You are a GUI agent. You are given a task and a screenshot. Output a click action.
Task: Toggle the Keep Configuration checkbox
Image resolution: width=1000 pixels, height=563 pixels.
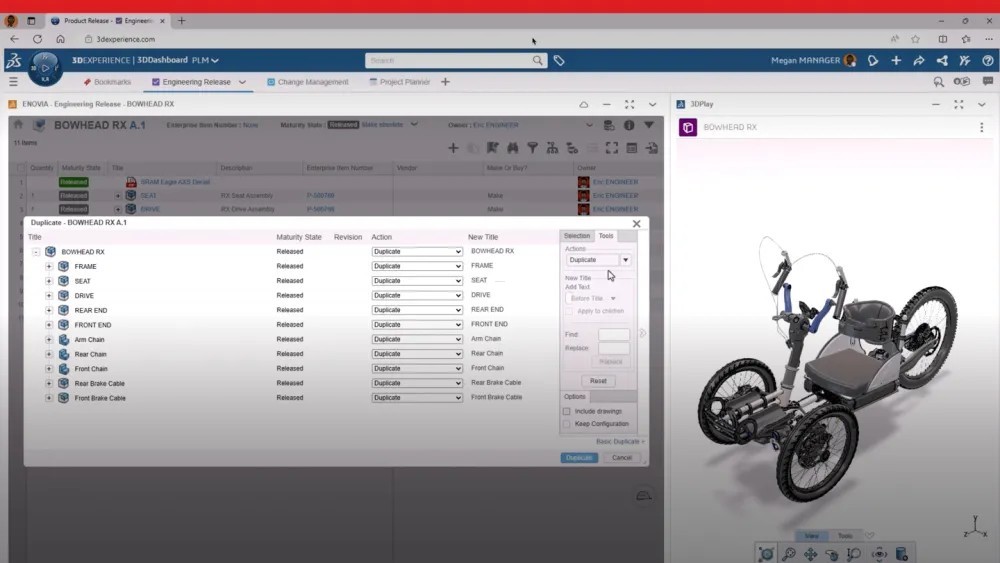567,424
